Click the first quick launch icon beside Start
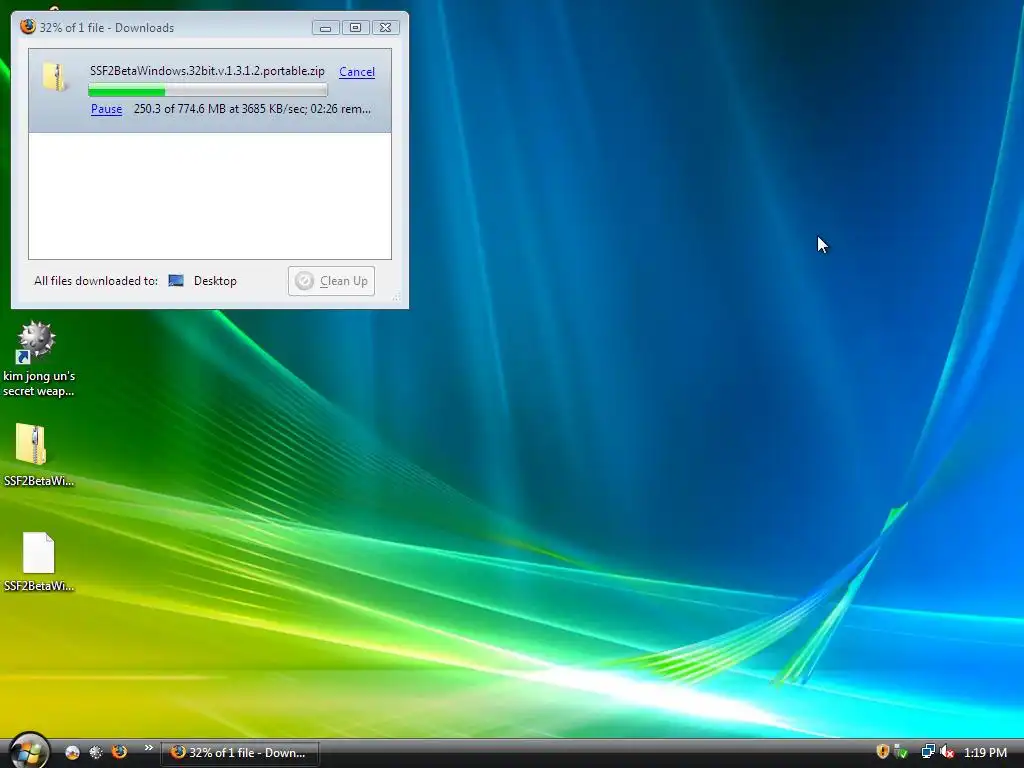The height and width of the screenshot is (768, 1024). [72, 752]
